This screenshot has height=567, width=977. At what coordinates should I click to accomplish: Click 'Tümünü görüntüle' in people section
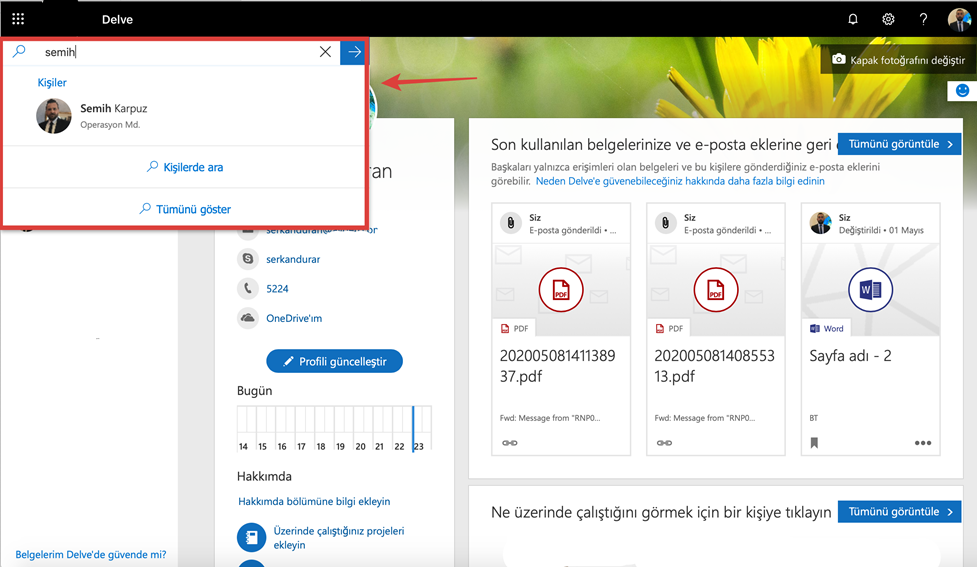(x=899, y=512)
